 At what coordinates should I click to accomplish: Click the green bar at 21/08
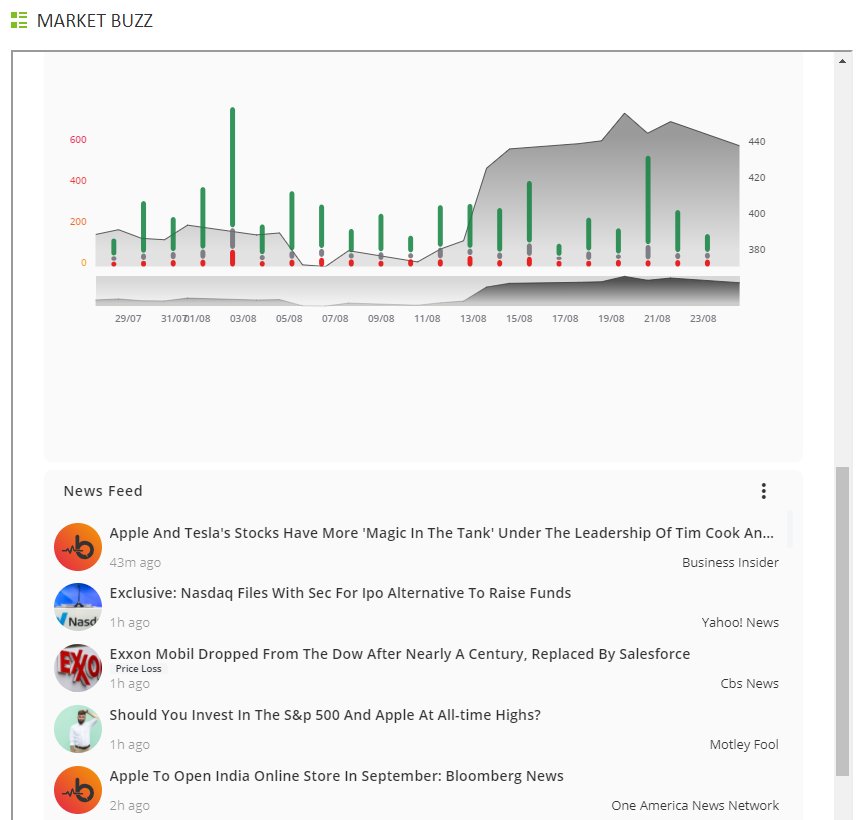pos(648,198)
